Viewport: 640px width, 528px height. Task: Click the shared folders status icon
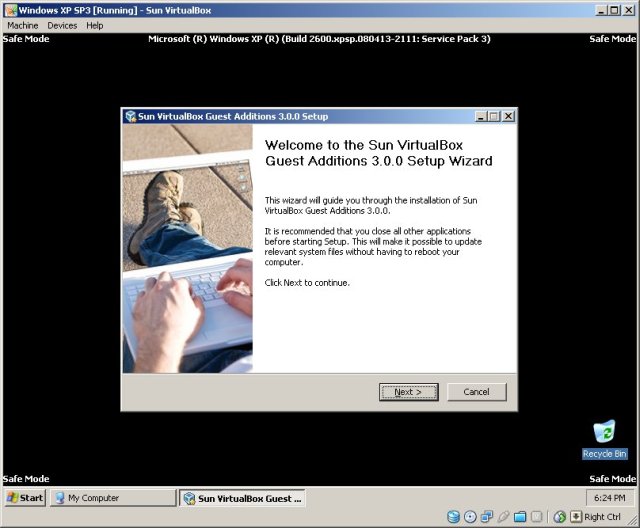click(x=520, y=517)
